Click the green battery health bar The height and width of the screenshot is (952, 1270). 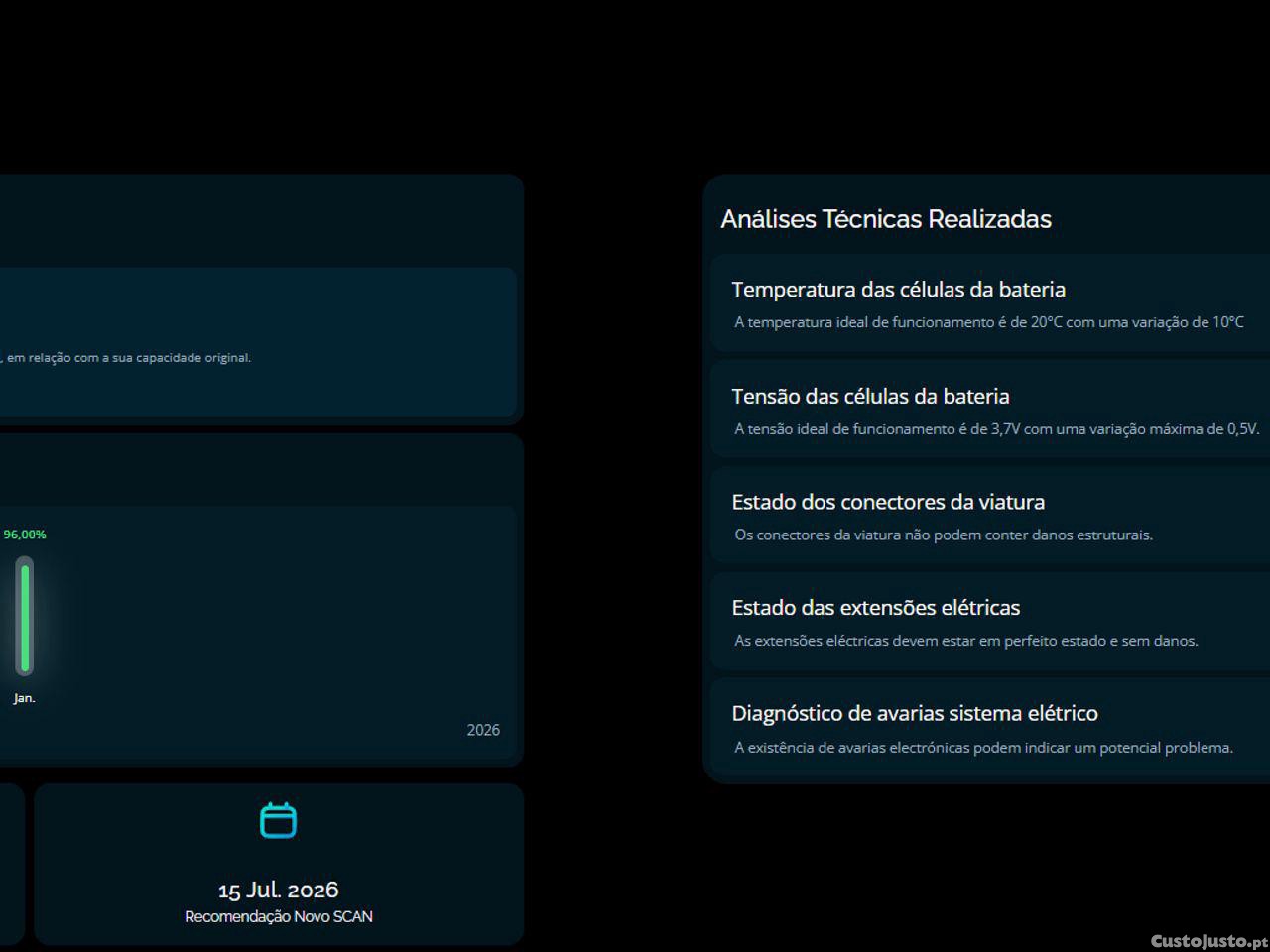[x=25, y=616]
